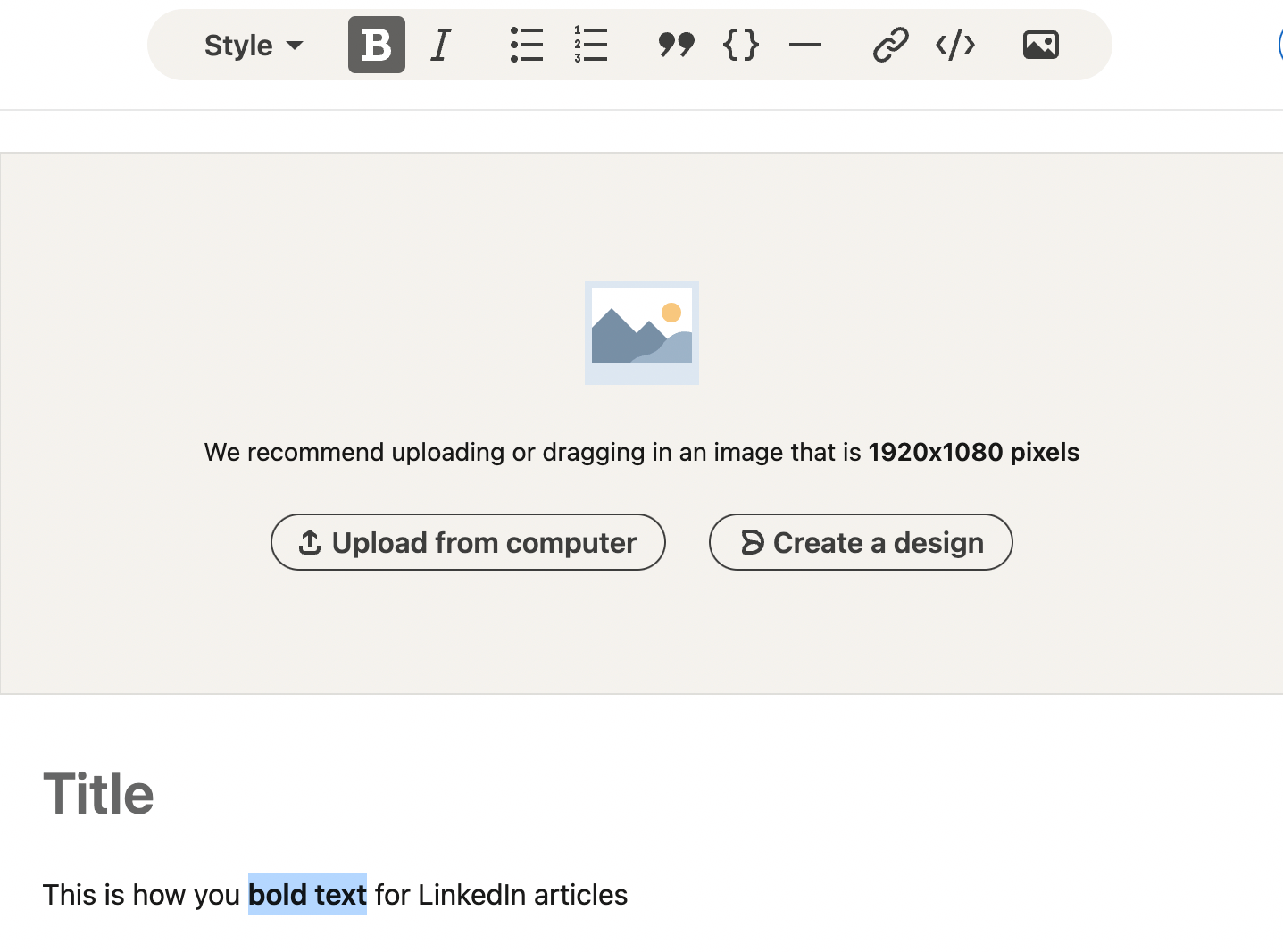Click the Title field
This screenshot has height=952, width=1283.
99,793
